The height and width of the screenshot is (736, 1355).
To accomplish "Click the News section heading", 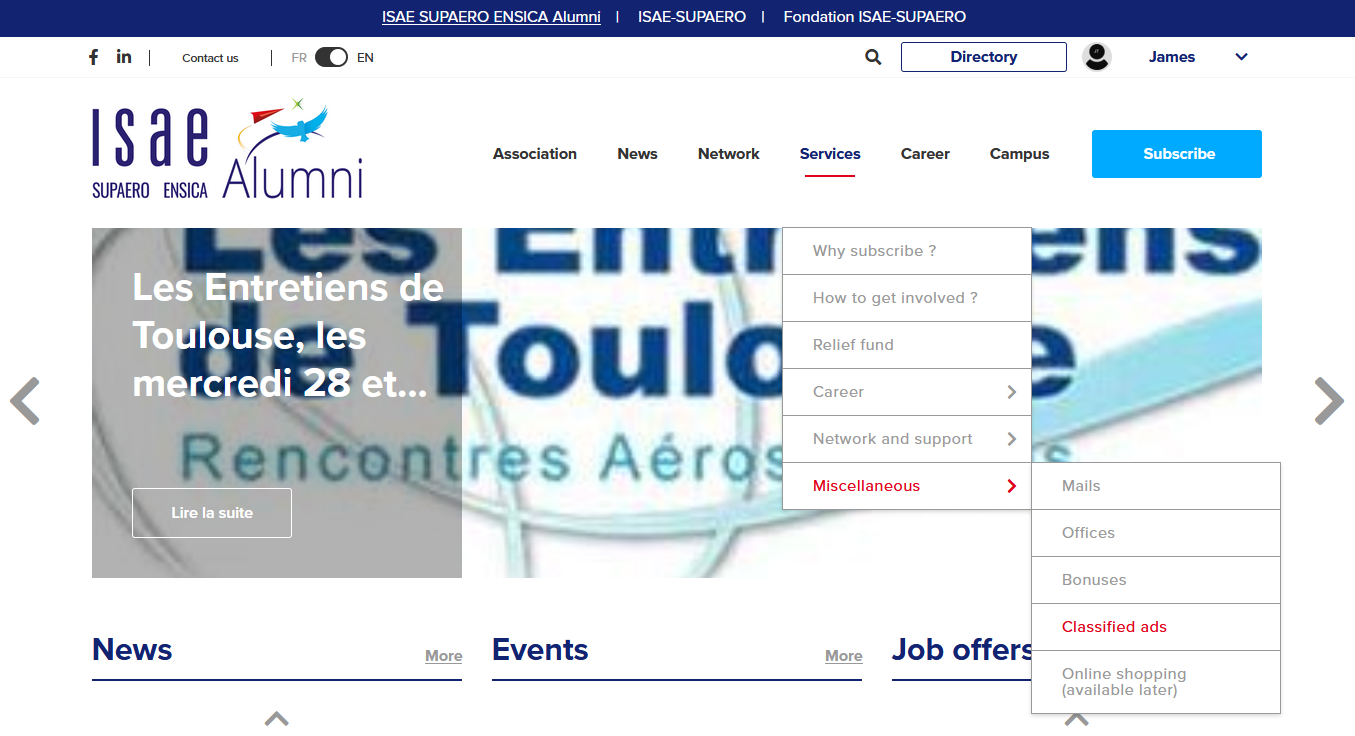I will tap(132, 650).
